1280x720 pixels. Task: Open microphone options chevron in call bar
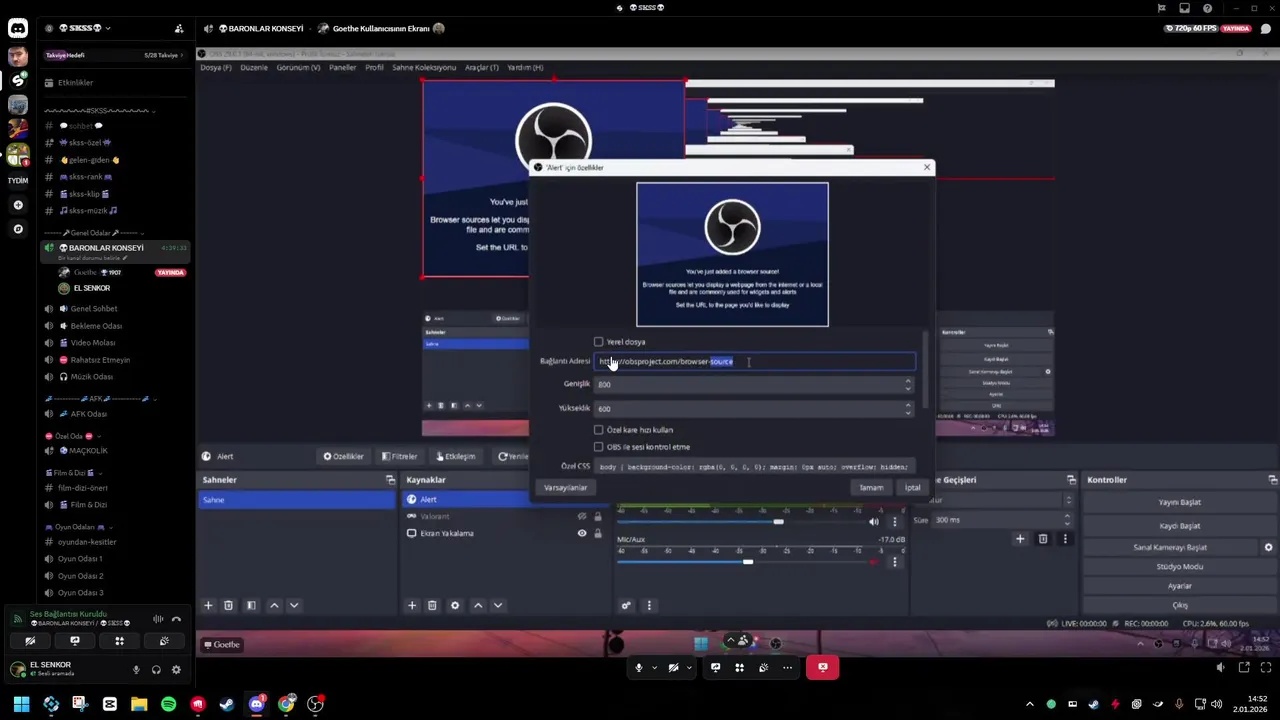[x=655, y=667]
